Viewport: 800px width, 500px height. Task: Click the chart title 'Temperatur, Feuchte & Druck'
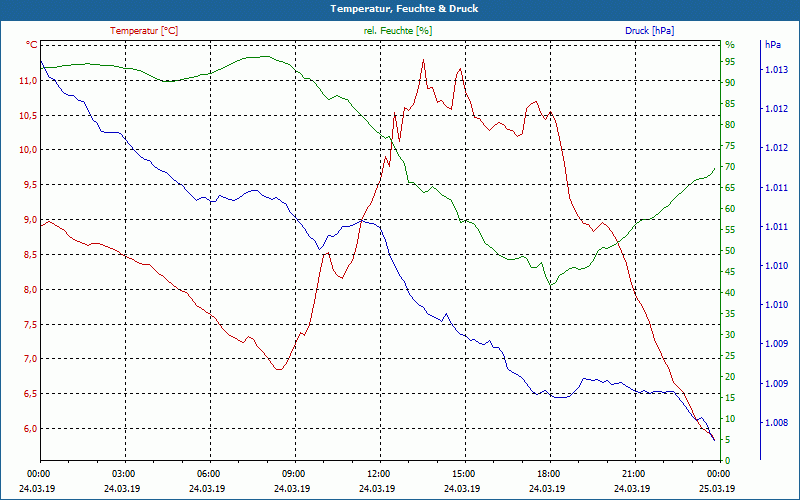click(x=404, y=9)
